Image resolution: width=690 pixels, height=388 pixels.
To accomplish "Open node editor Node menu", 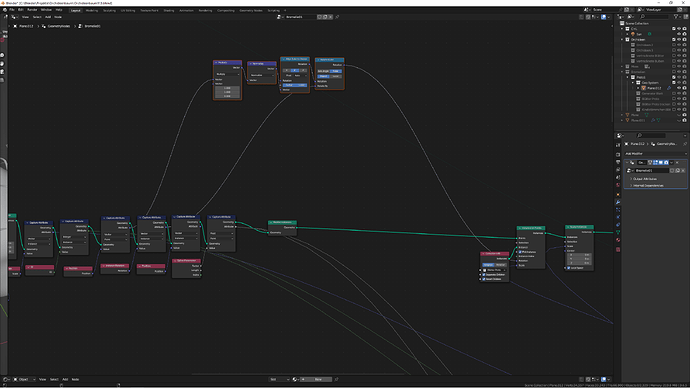I will 58,17.
